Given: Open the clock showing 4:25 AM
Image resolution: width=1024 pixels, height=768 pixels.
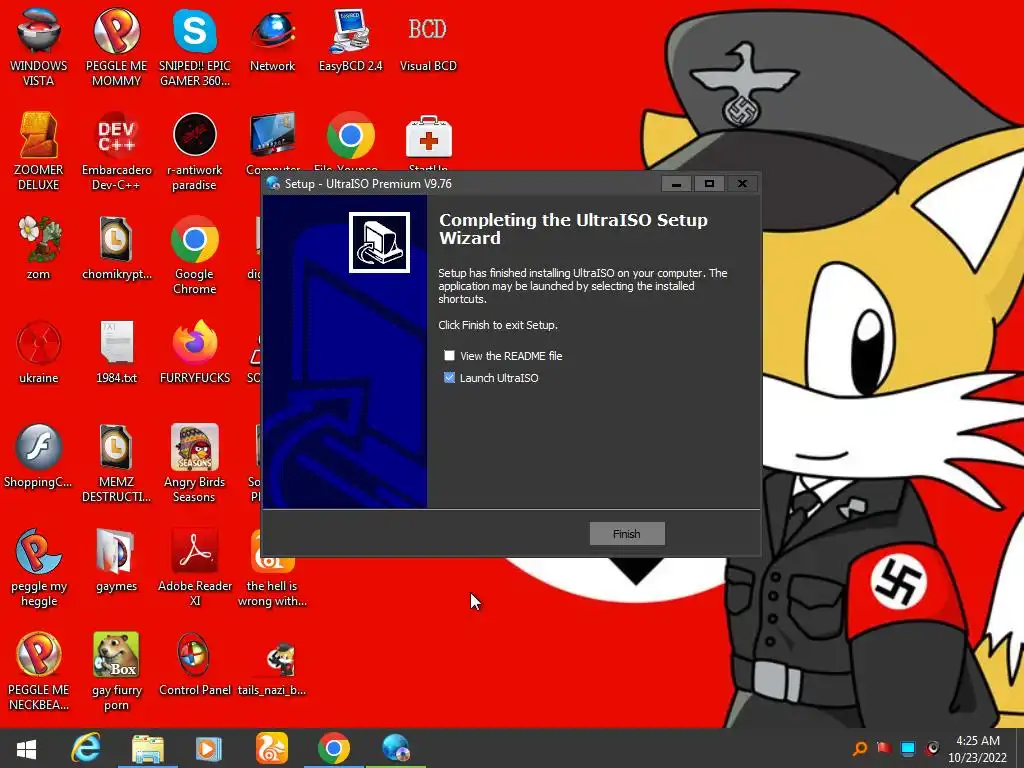Looking at the screenshot, I should pyautogui.click(x=978, y=749).
